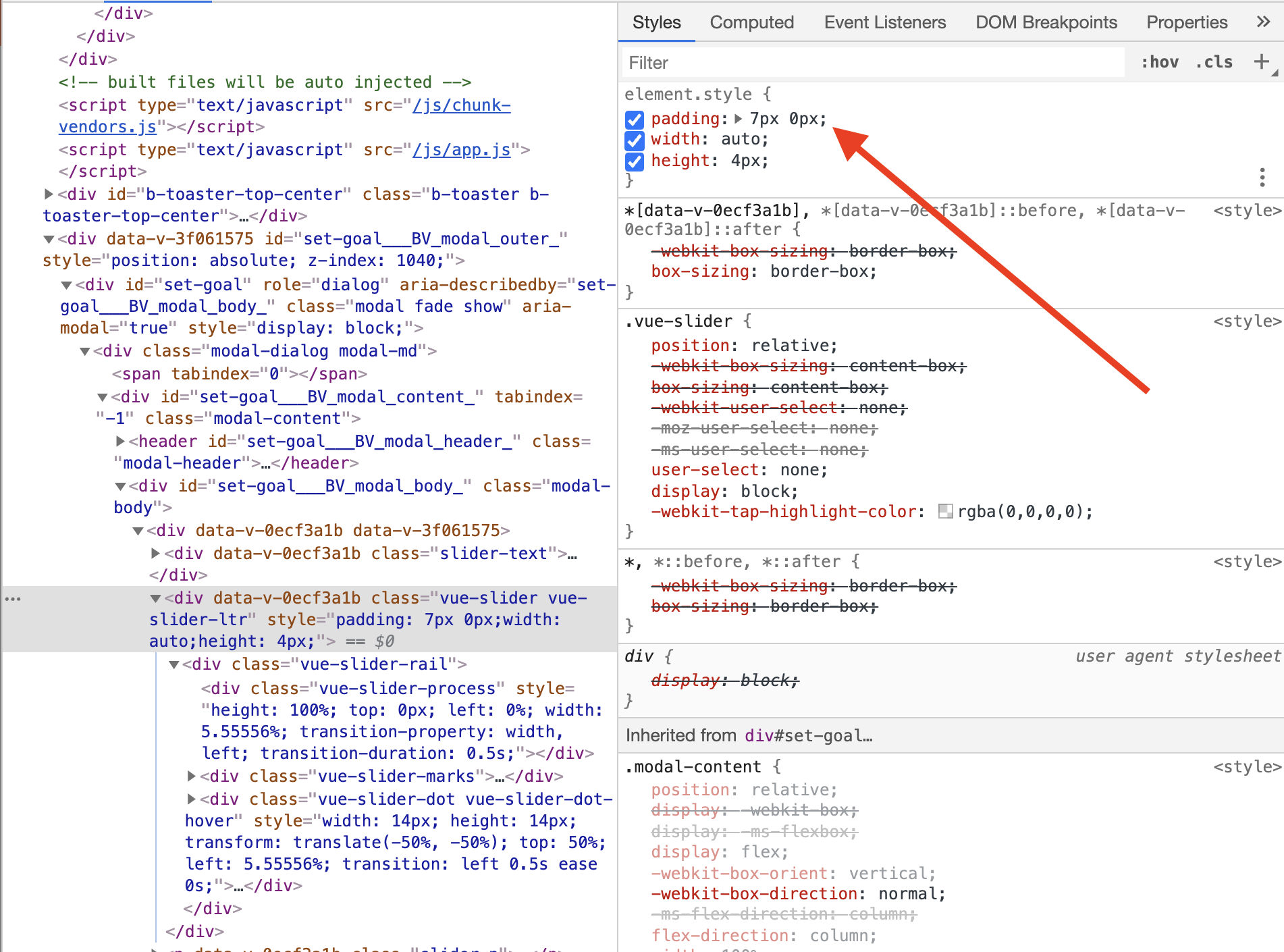Show more DevTools tabs chevron
This screenshot has height=952, width=1284.
[x=1263, y=22]
